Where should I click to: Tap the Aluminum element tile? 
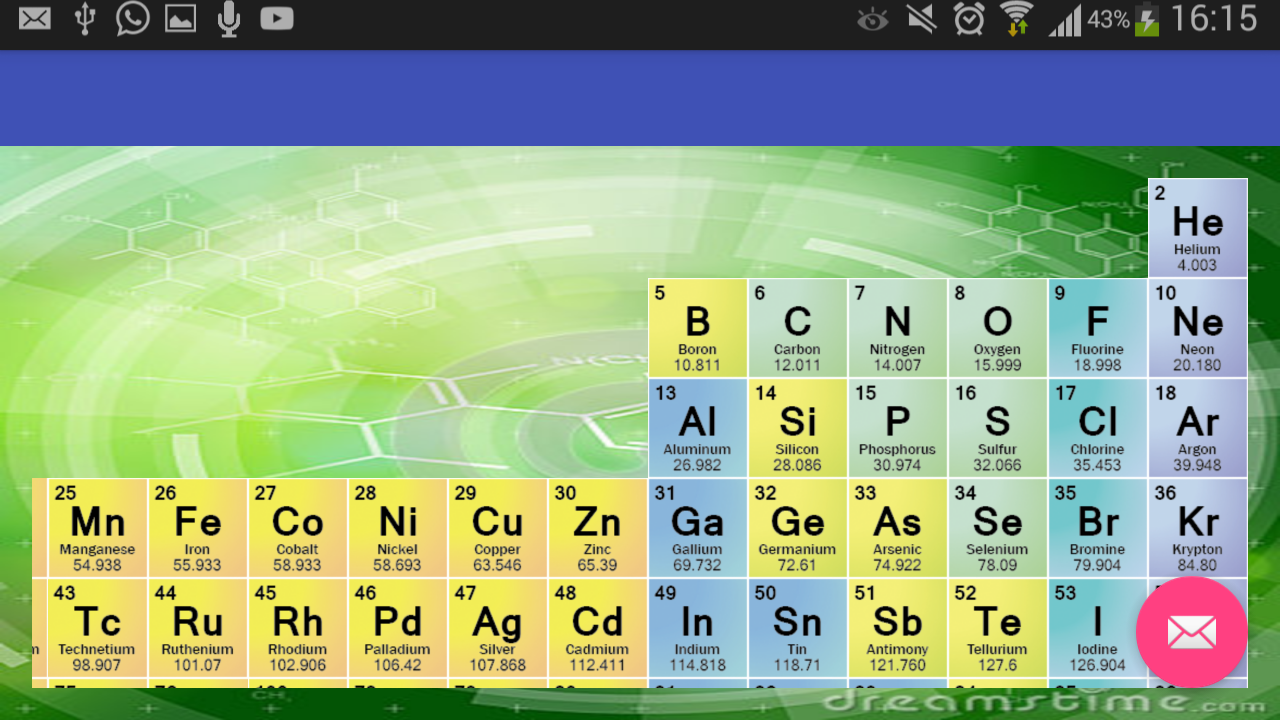point(698,428)
